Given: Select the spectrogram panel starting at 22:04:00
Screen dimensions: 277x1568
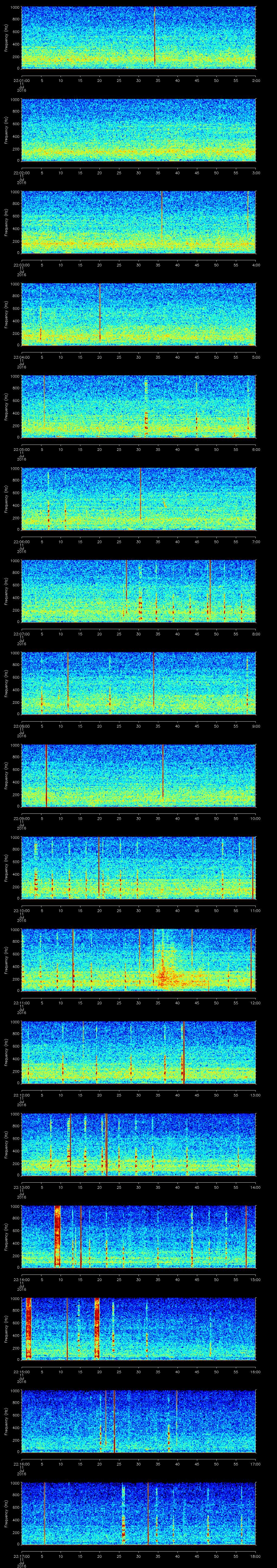Looking at the screenshot, I should point(139,315).
